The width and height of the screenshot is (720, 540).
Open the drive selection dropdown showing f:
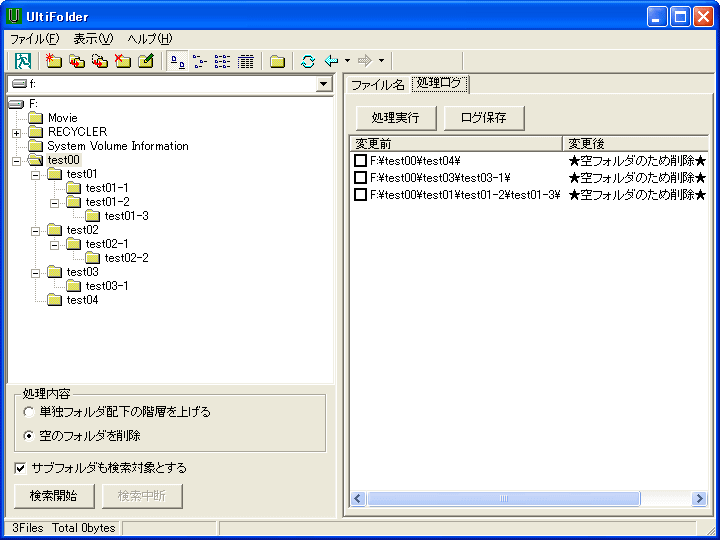click(323, 85)
